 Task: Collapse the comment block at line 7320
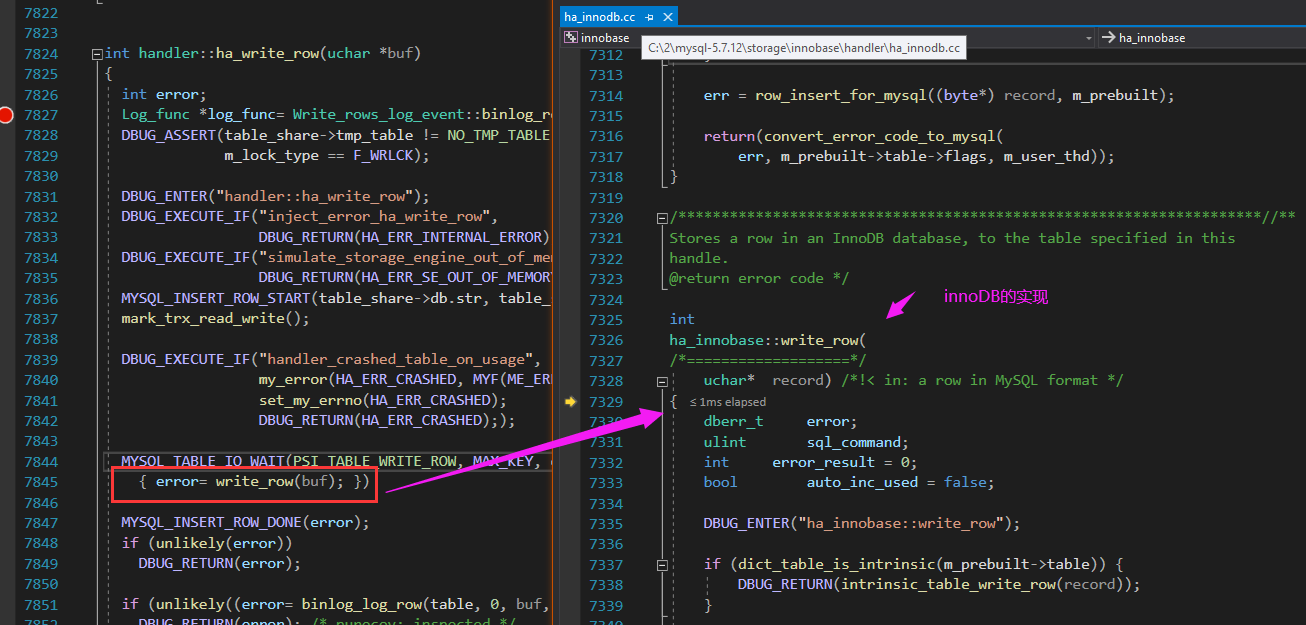pyautogui.click(x=661, y=217)
